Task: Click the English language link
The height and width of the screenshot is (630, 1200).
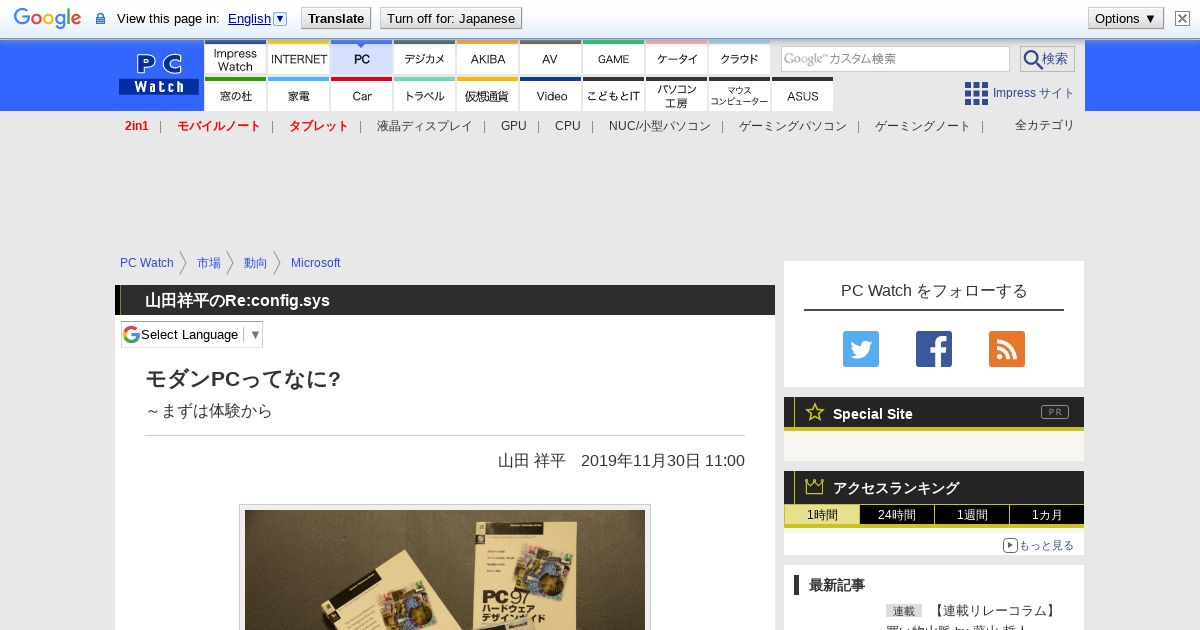Action: (x=249, y=18)
